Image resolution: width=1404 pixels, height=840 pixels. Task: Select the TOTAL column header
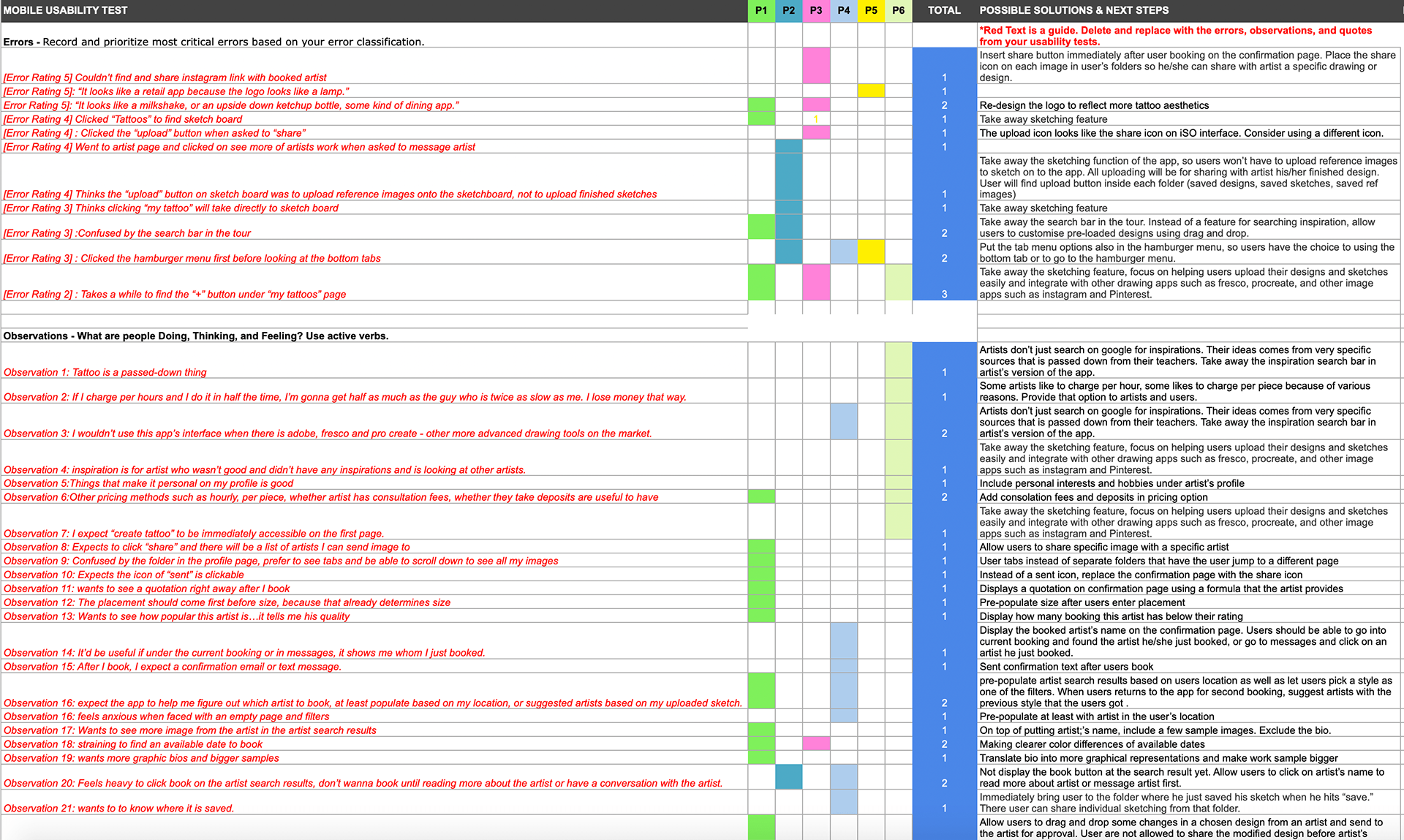tap(944, 10)
